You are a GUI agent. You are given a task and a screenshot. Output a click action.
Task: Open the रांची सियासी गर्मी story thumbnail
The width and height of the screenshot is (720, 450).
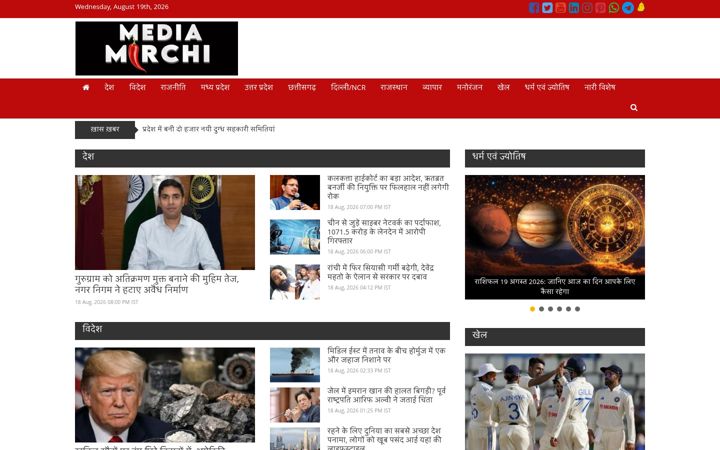295,282
